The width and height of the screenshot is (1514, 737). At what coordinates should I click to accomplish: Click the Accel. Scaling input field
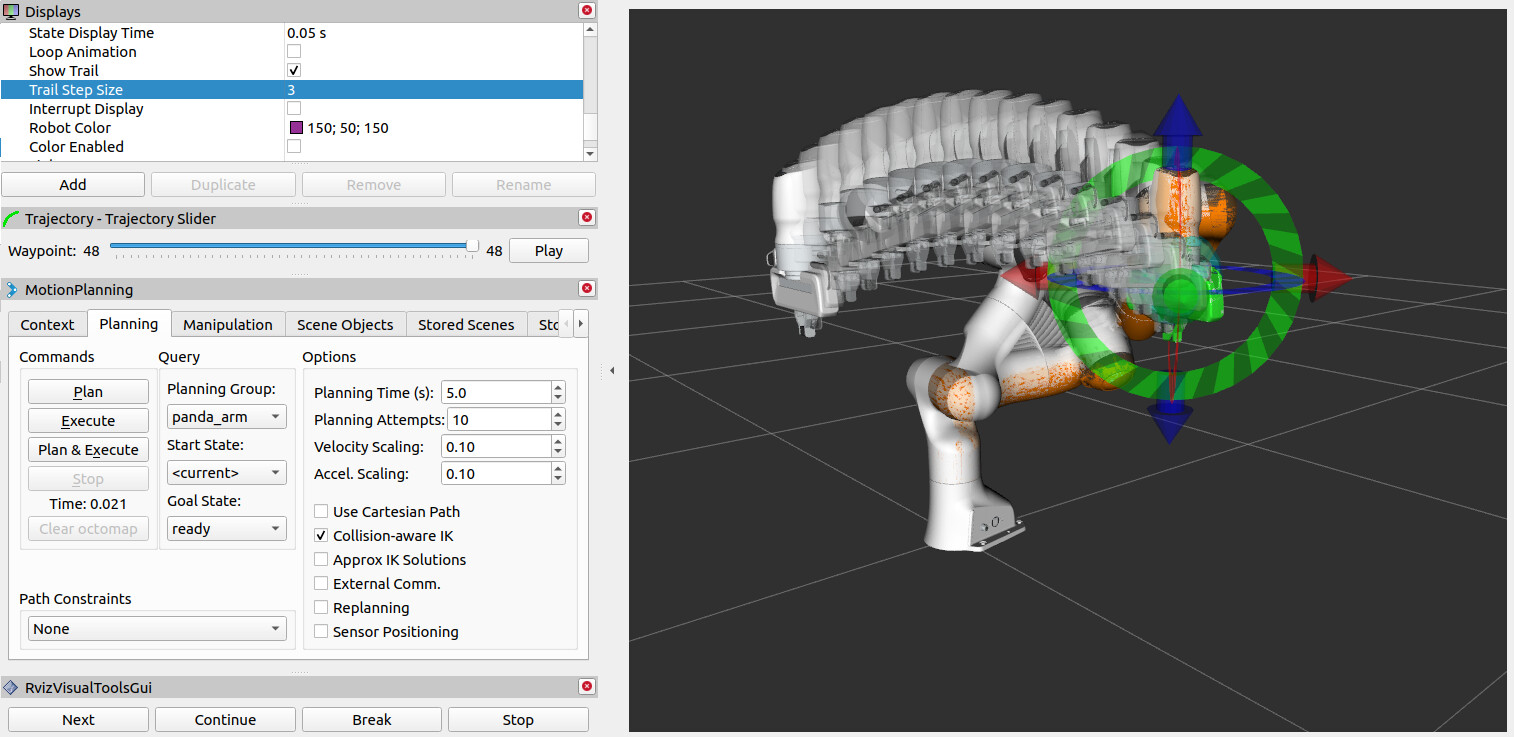(497, 473)
